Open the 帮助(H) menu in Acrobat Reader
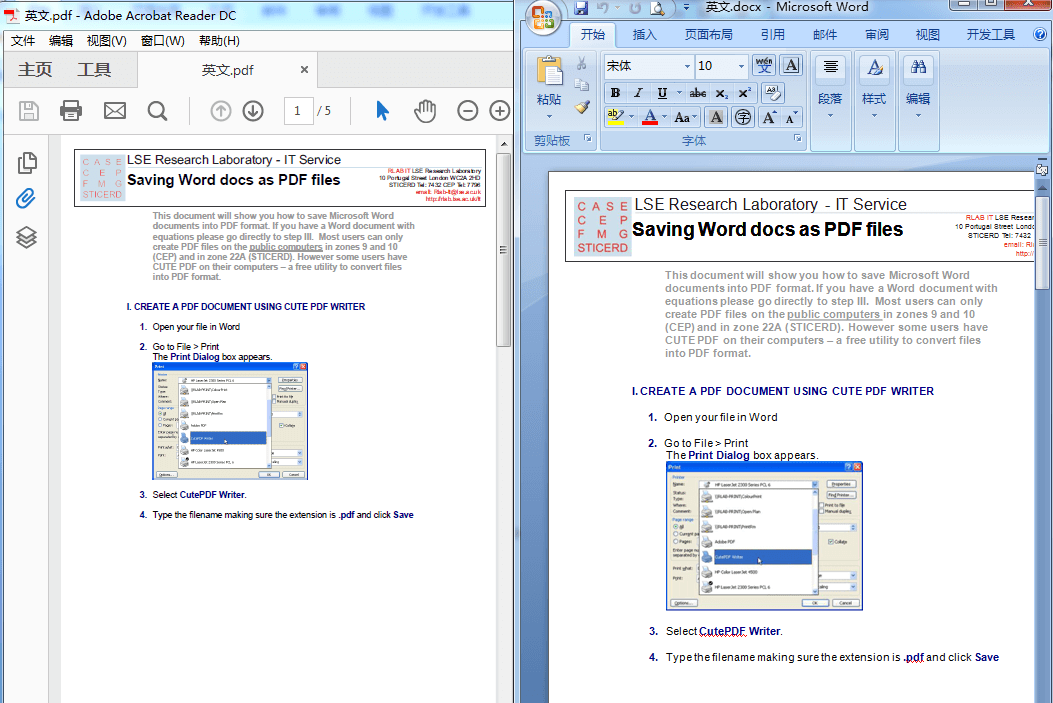 click(220, 41)
